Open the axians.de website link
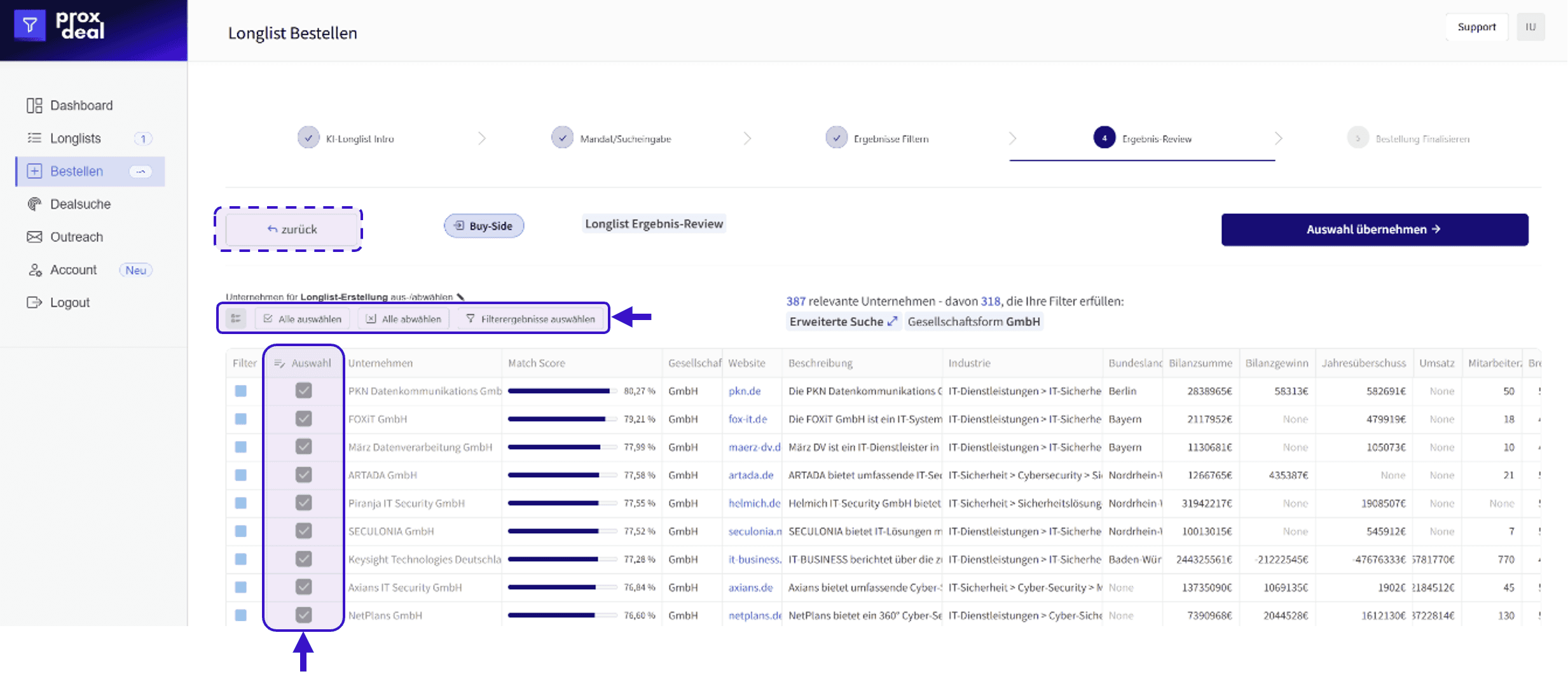This screenshot has width=1568, height=677. click(750, 587)
